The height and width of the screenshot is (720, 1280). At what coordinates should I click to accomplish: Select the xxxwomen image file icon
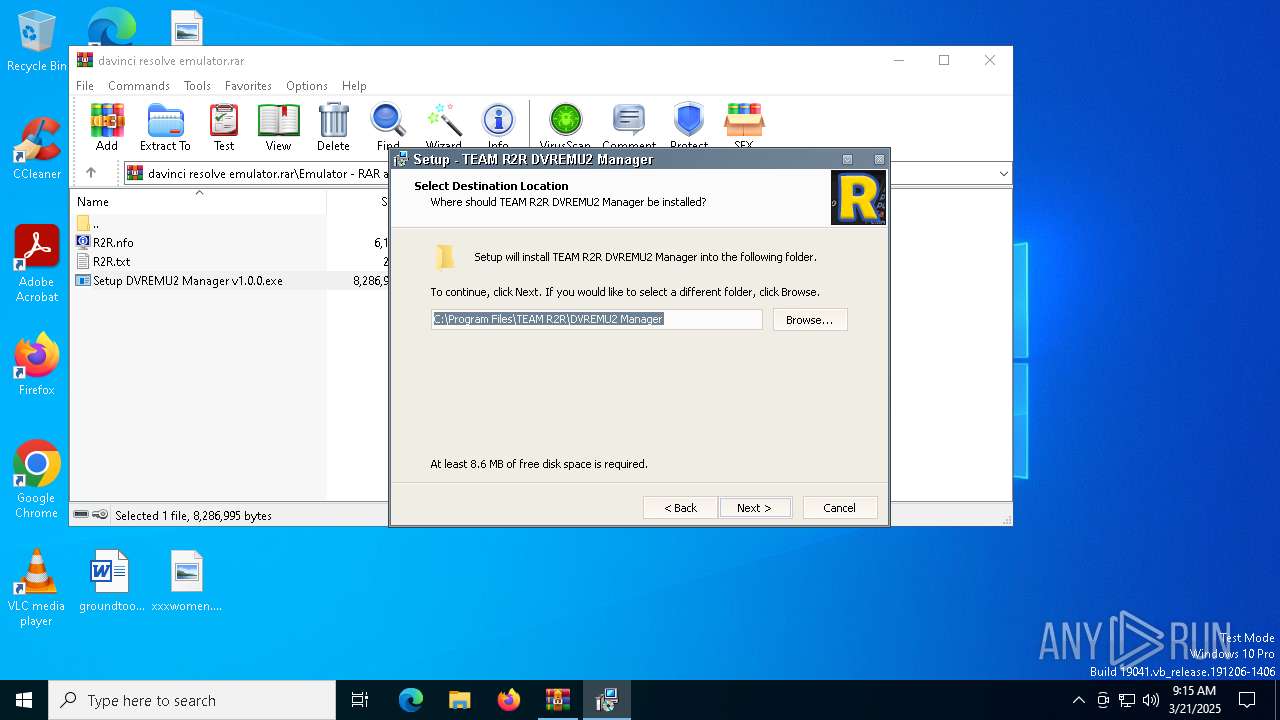(187, 581)
